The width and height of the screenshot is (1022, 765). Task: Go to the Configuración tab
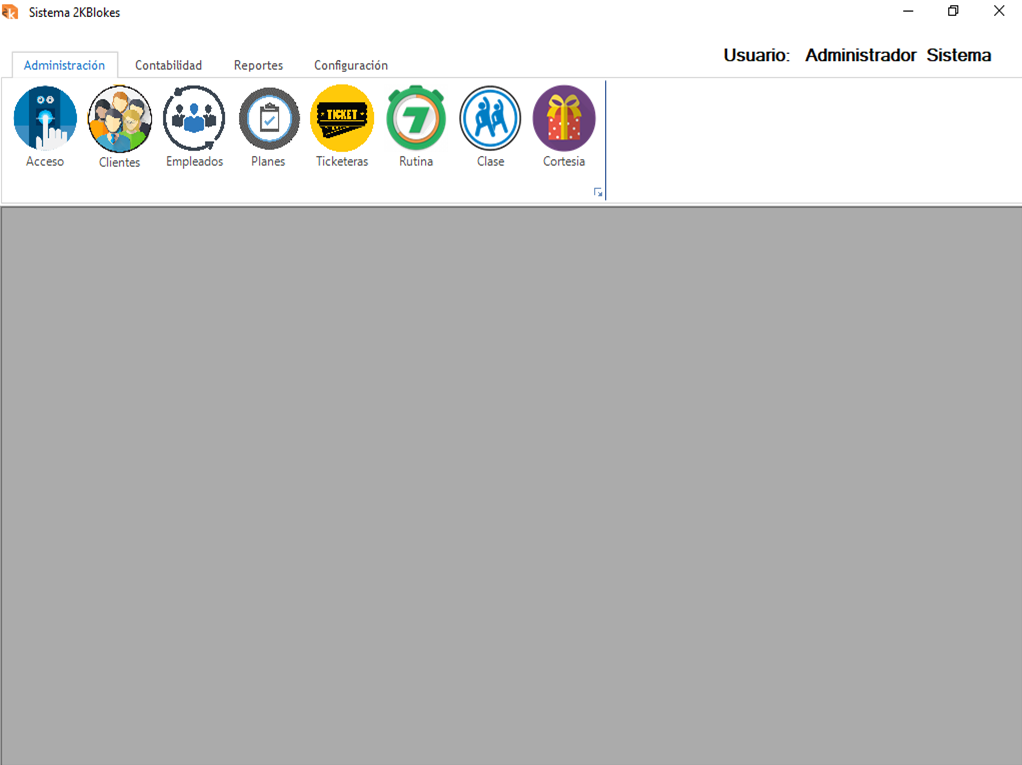coord(351,65)
